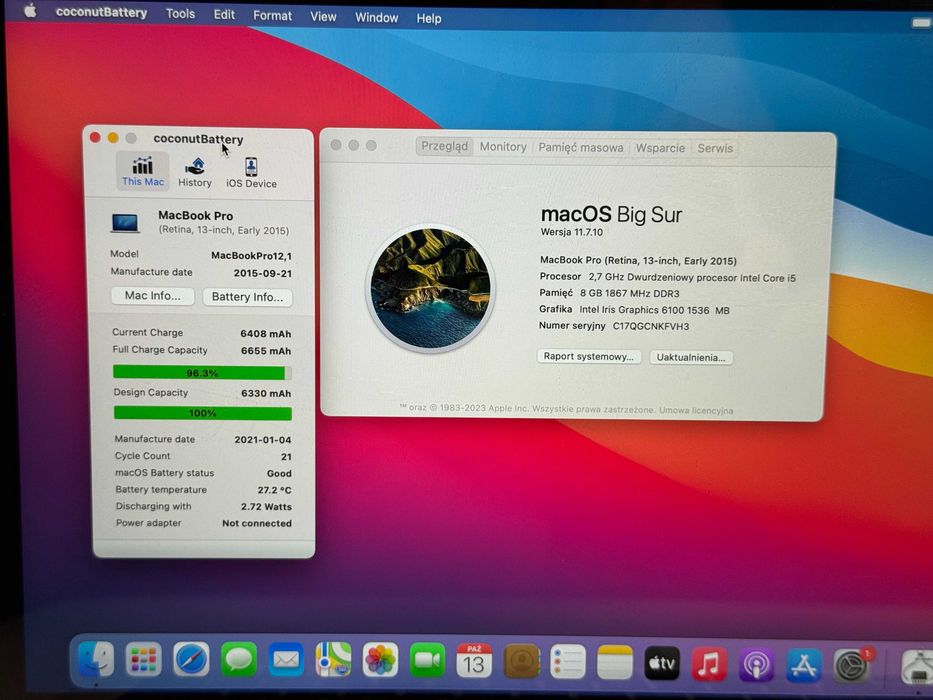Open App Store from the Dock

pyautogui.click(x=804, y=665)
